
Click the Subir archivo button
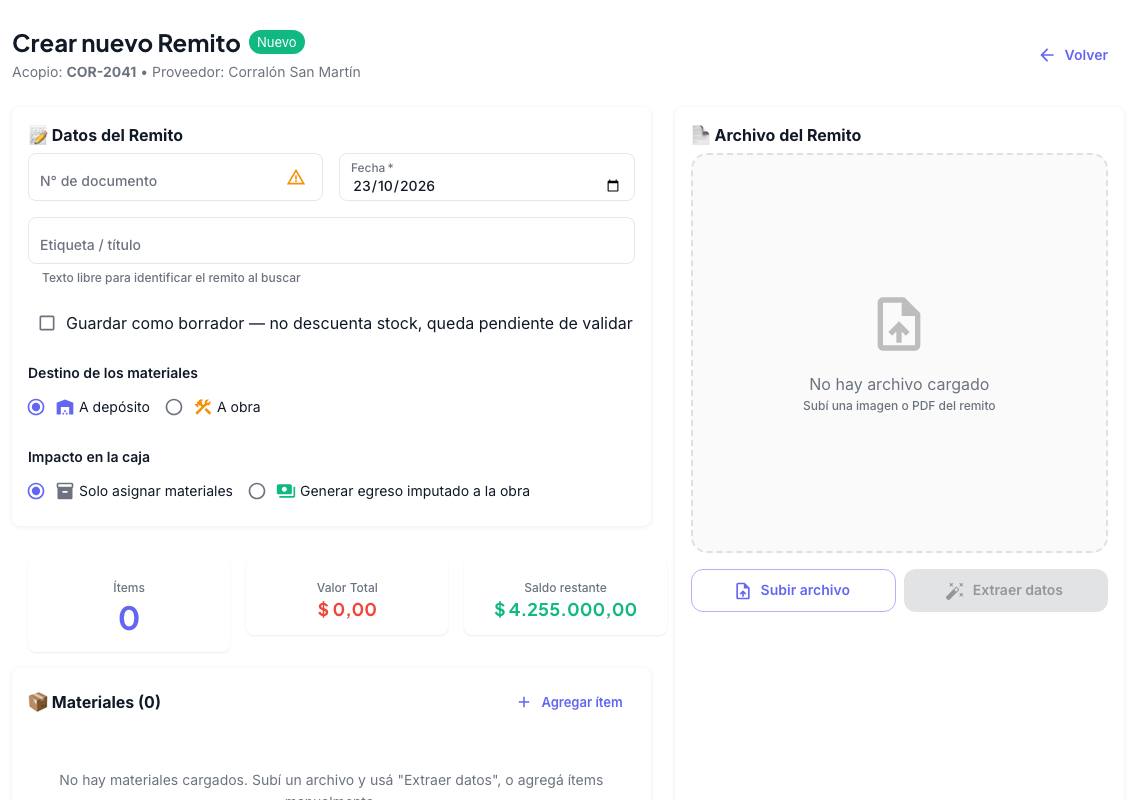793,591
